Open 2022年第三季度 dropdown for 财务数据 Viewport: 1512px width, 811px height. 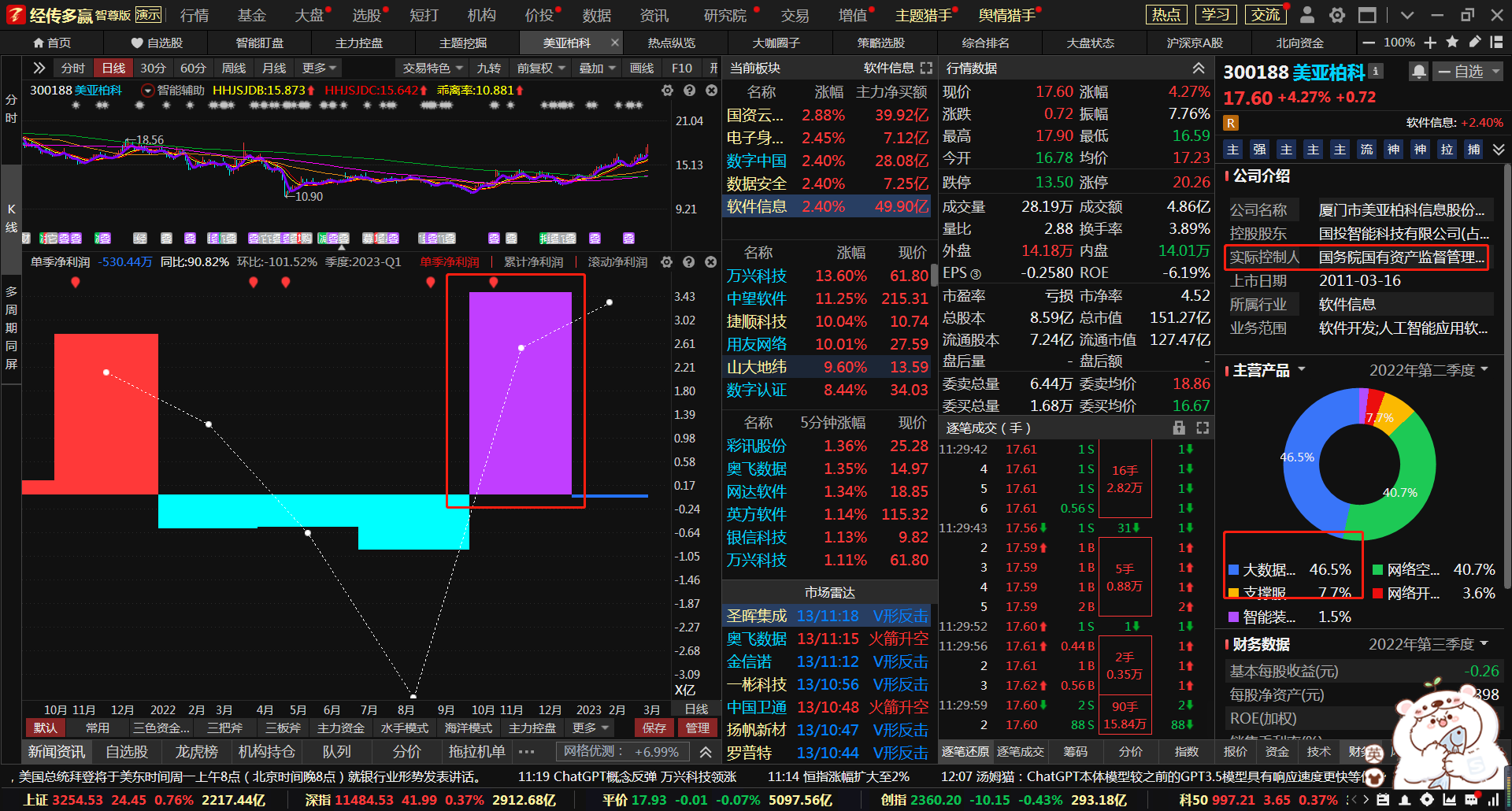[x=1429, y=644]
